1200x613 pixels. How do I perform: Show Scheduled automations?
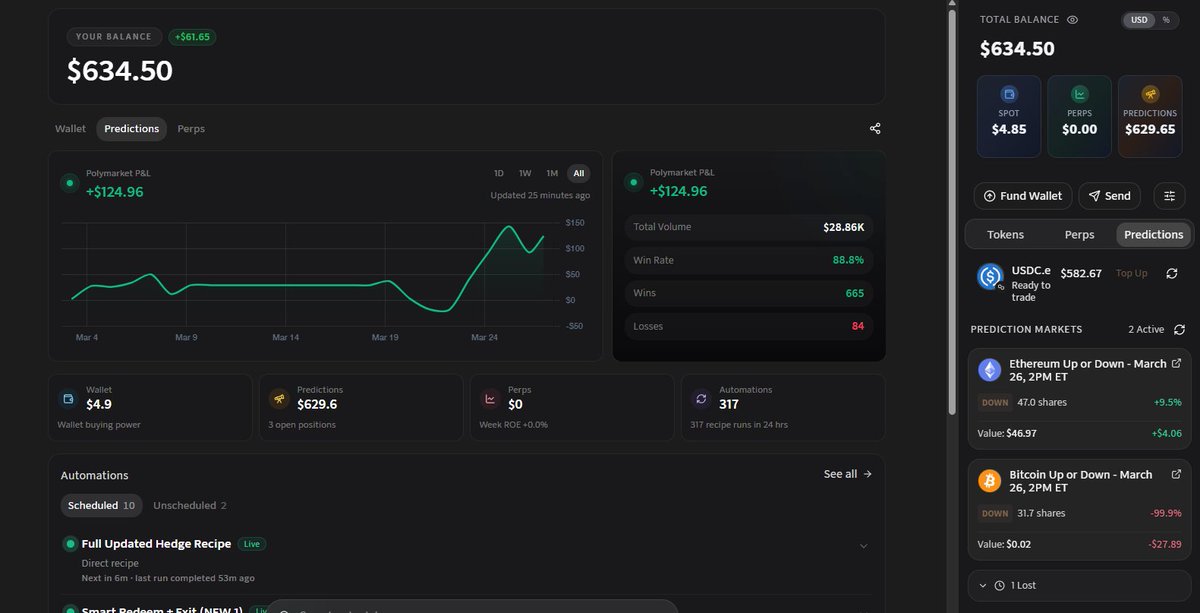pos(101,506)
